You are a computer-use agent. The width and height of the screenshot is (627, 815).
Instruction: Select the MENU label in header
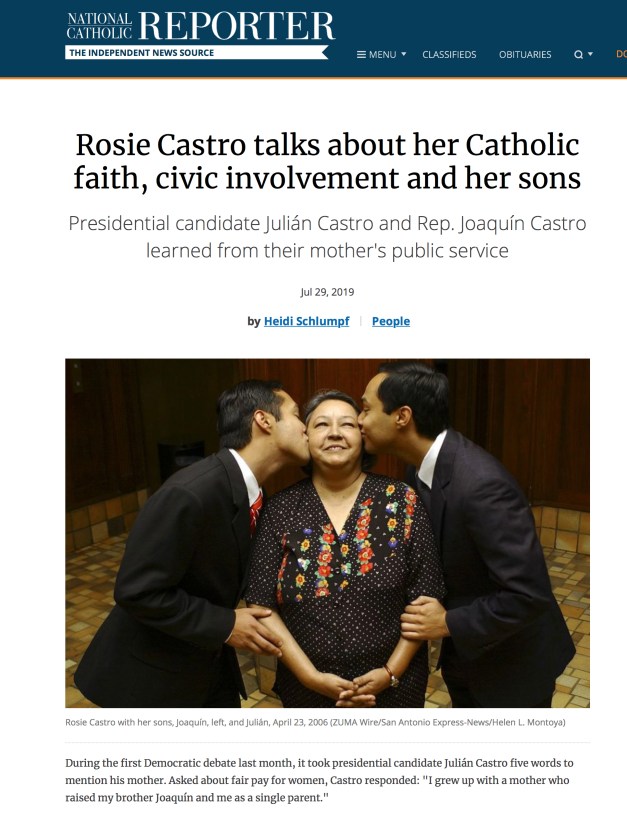(x=382, y=55)
